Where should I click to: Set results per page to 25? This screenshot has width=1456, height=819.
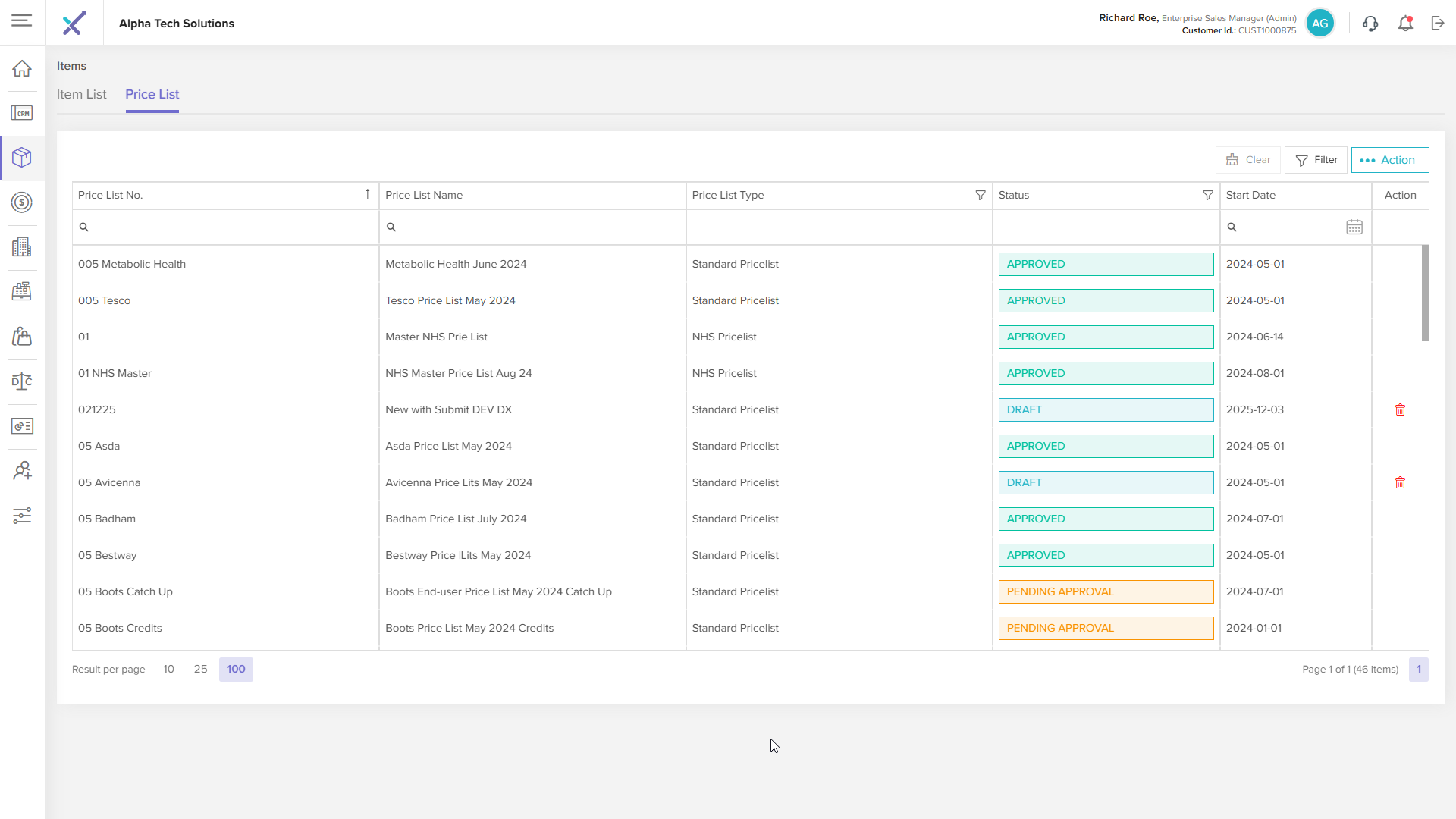tap(200, 669)
